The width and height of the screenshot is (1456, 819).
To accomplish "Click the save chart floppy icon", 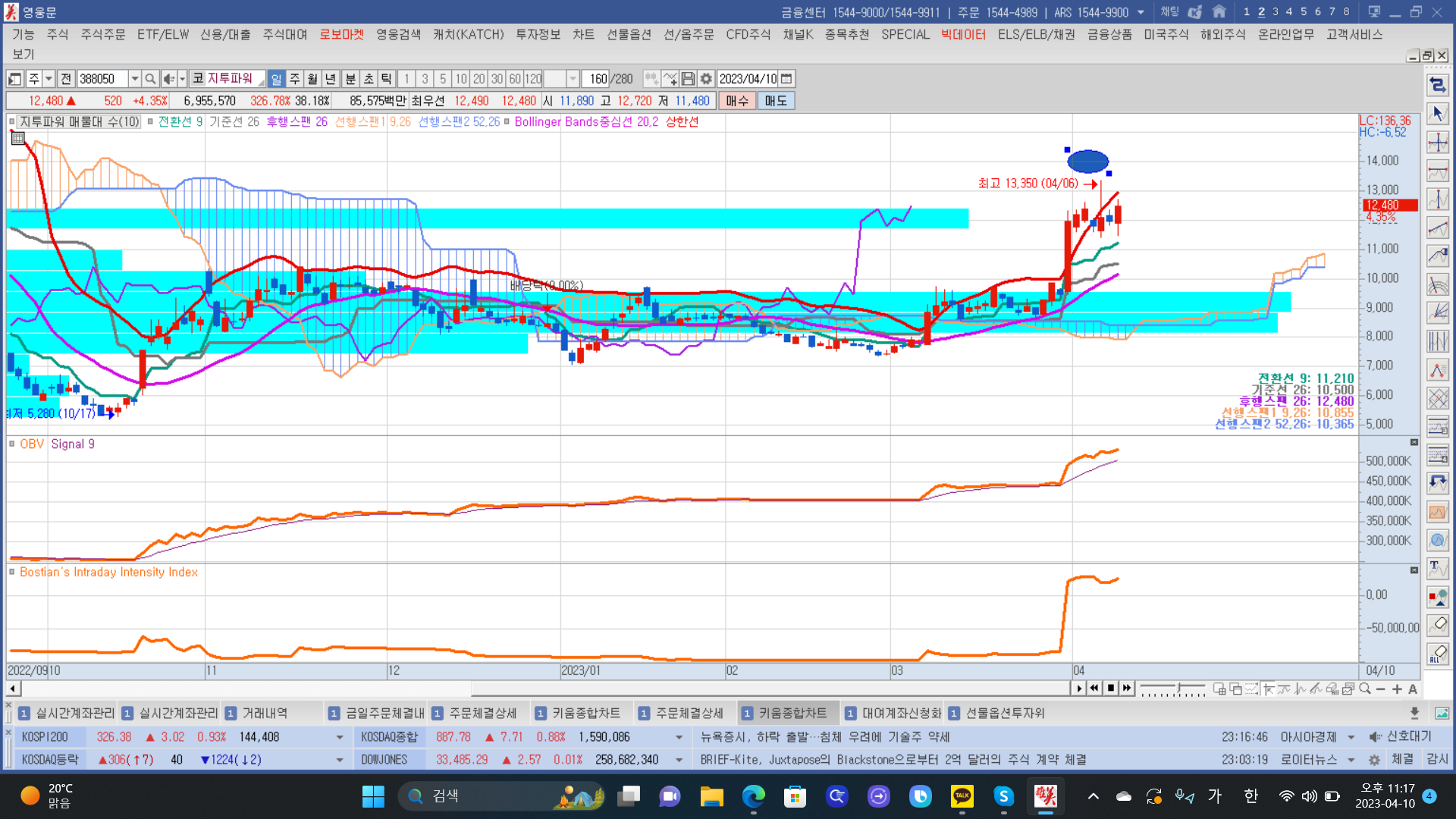I will [x=688, y=79].
